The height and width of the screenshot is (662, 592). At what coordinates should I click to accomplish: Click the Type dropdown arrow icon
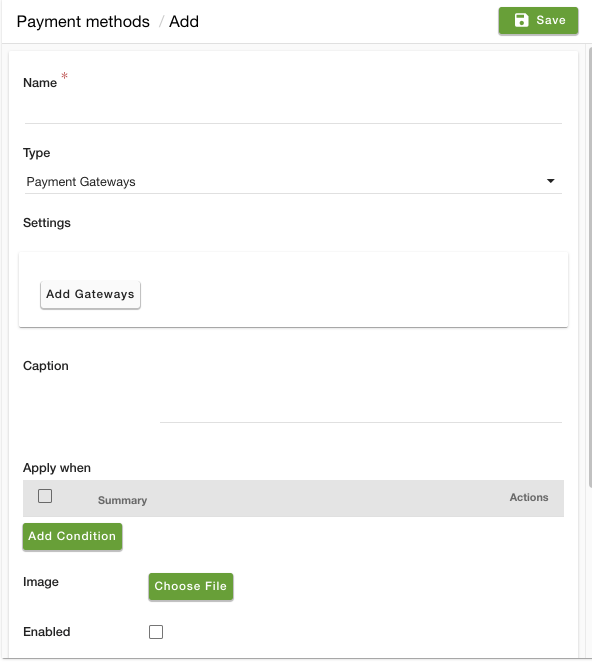(x=550, y=181)
